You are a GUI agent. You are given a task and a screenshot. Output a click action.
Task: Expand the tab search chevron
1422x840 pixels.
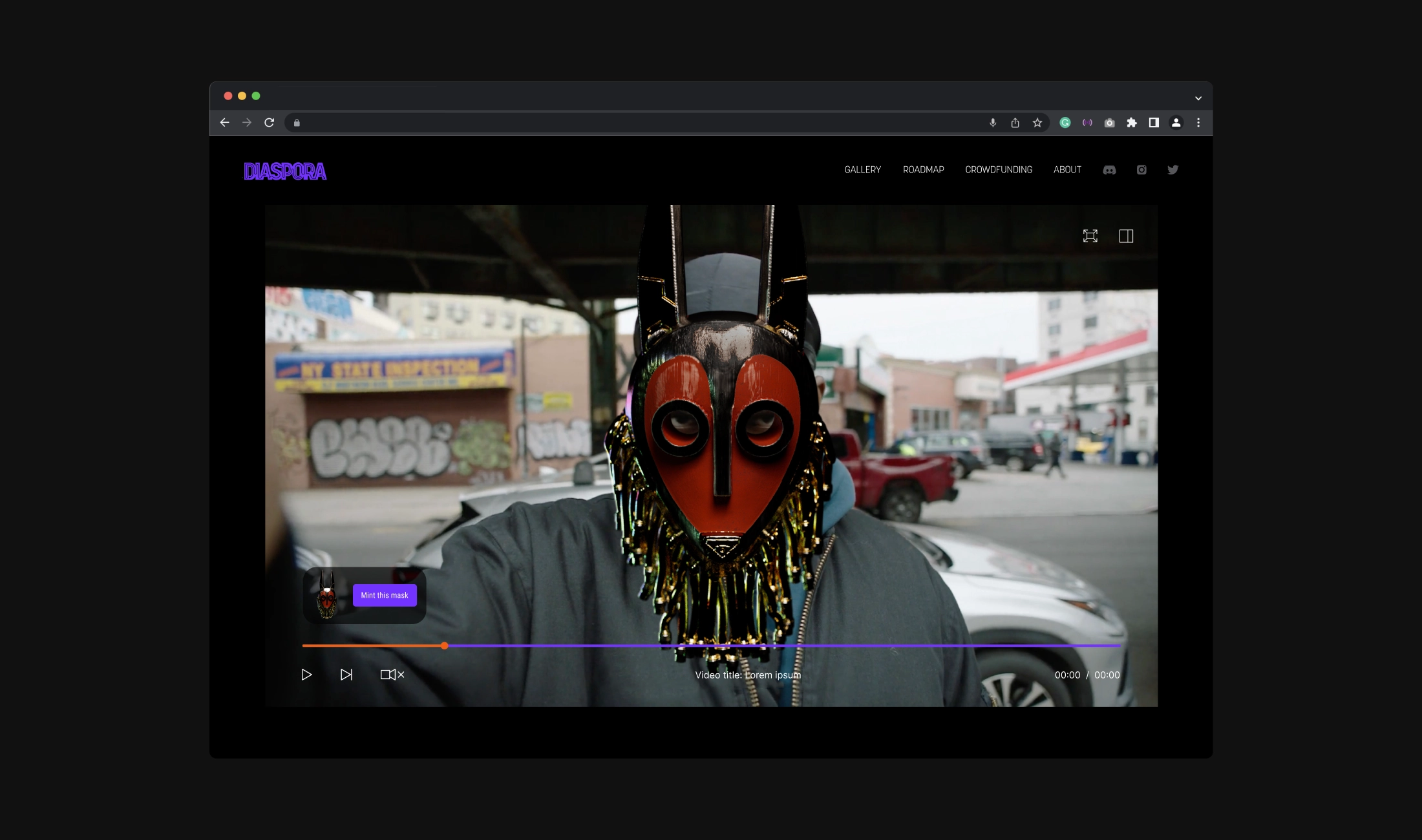(x=1198, y=98)
